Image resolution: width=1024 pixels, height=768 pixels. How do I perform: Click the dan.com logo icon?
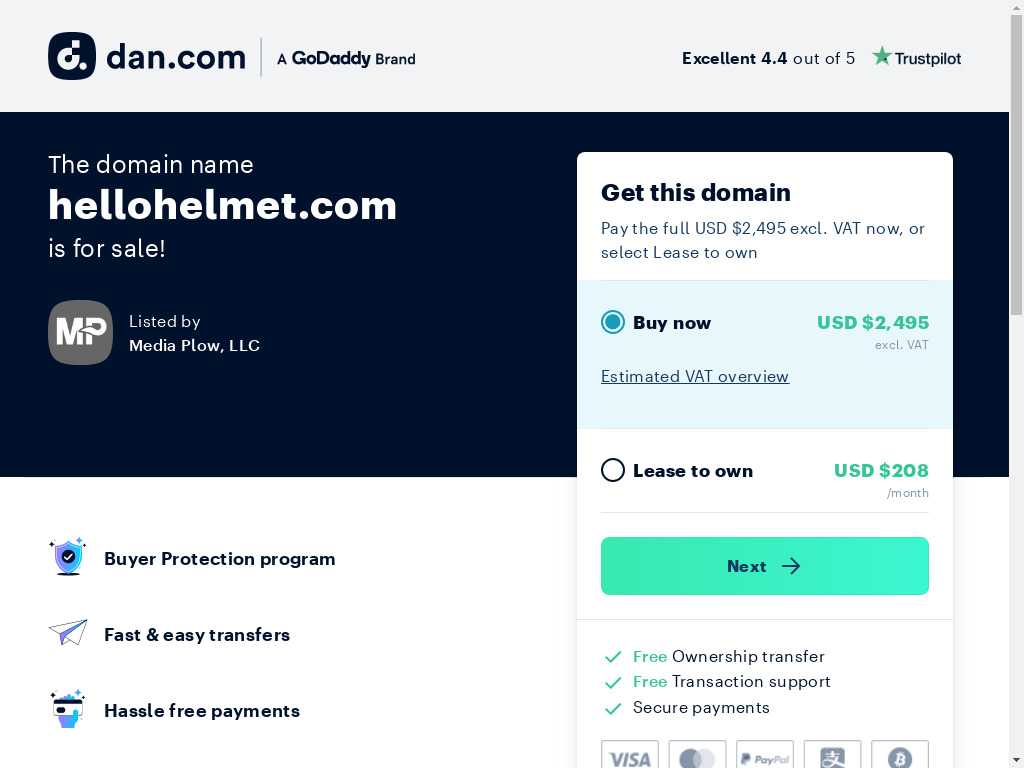pyautogui.click(x=72, y=56)
